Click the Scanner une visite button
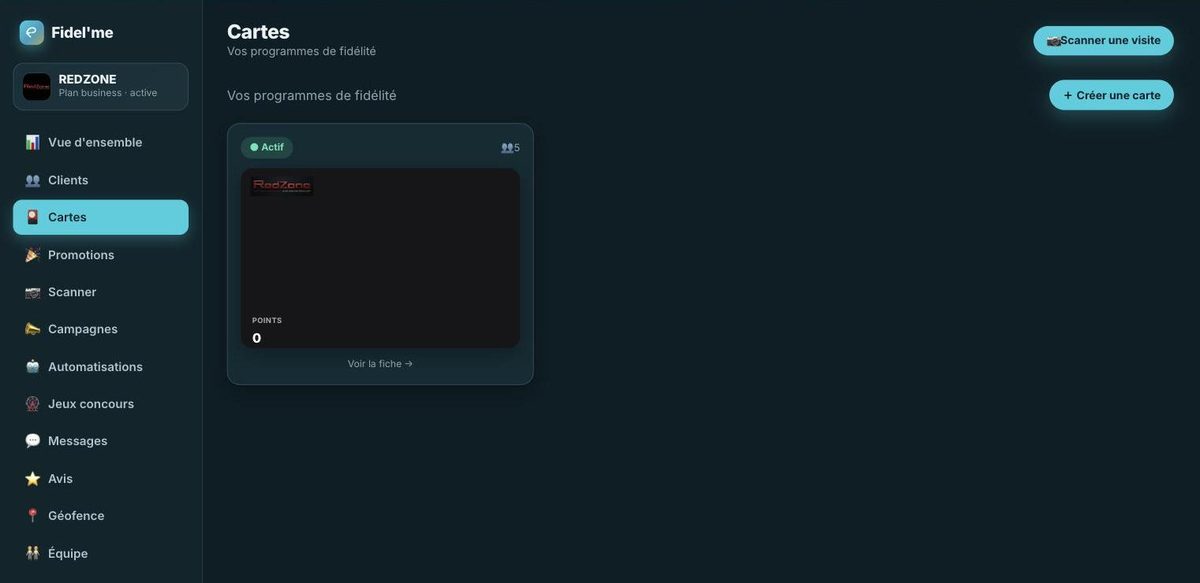Viewport: 1200px width, 583px height. coord(1104,41)
